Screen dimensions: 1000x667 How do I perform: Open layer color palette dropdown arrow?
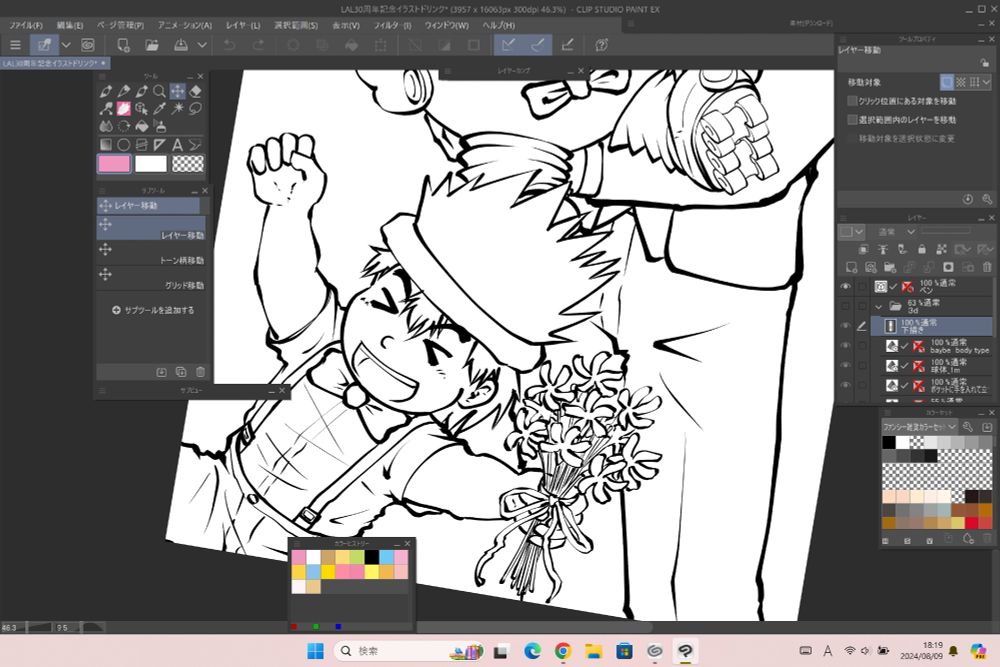859,231
